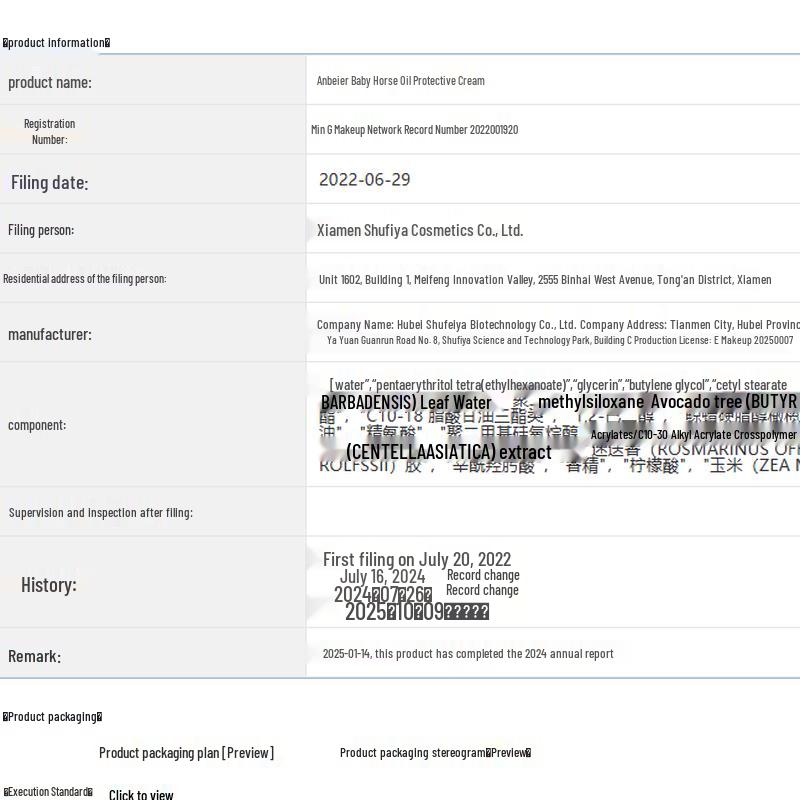Click the "Registration Number:" label
Image resolution: width=800 pixels, height=800 pixels.
click(x=49, y=132)
